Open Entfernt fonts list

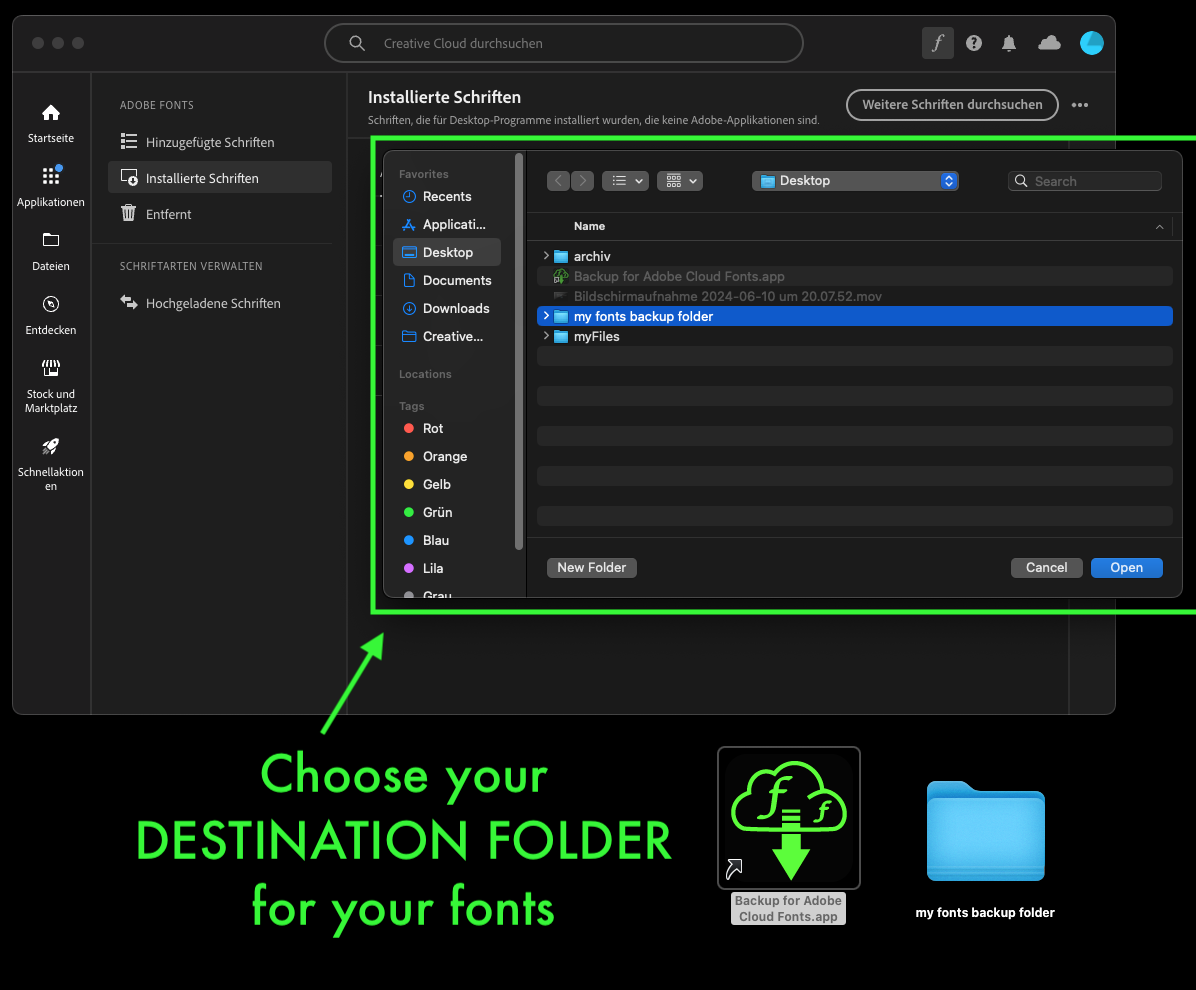220,214
